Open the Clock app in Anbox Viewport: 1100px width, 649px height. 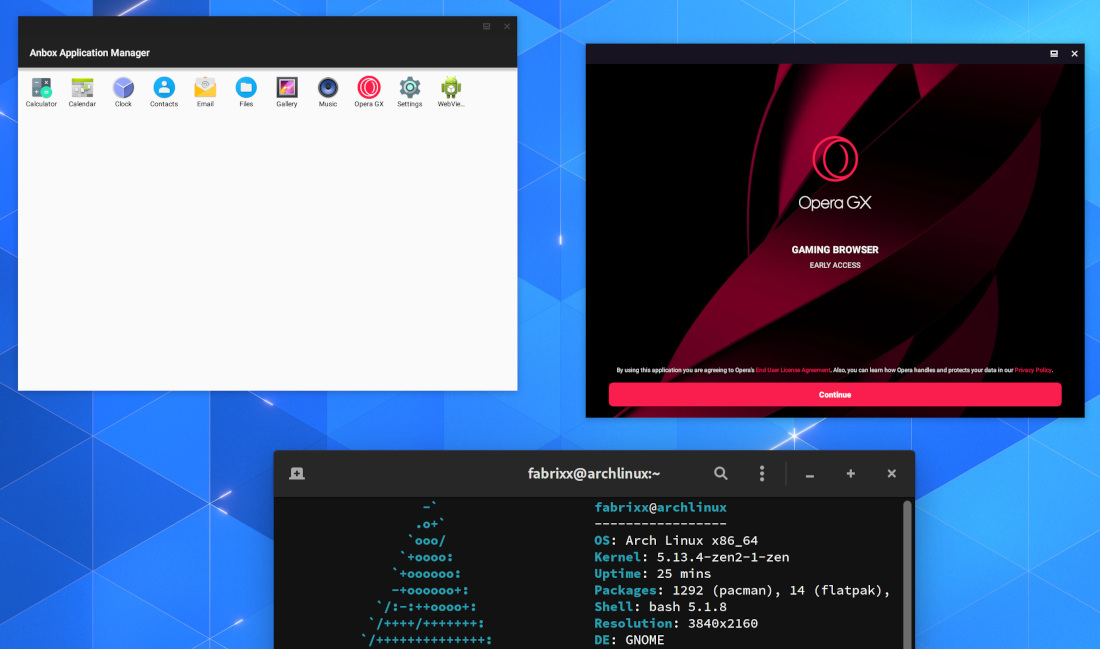123,92
